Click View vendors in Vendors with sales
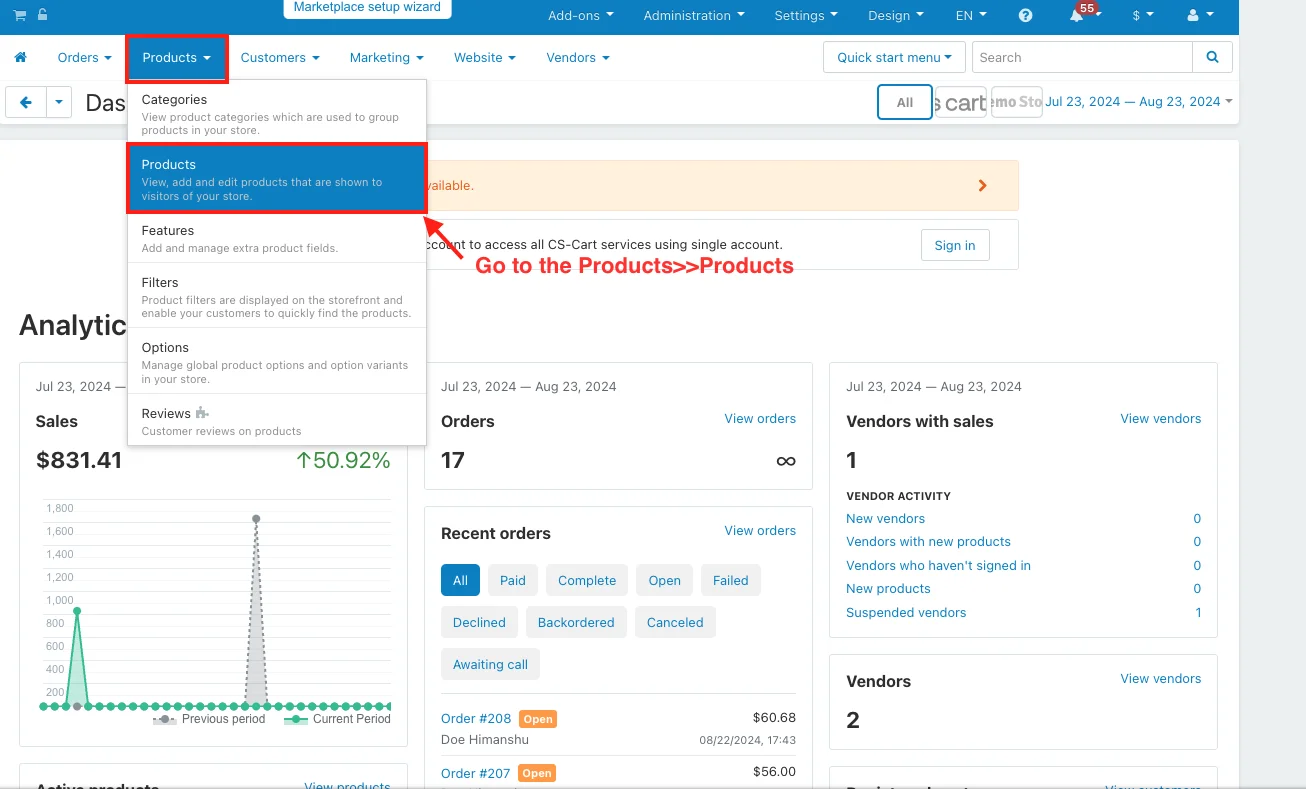1306x789 pixels. (1161, 418)
